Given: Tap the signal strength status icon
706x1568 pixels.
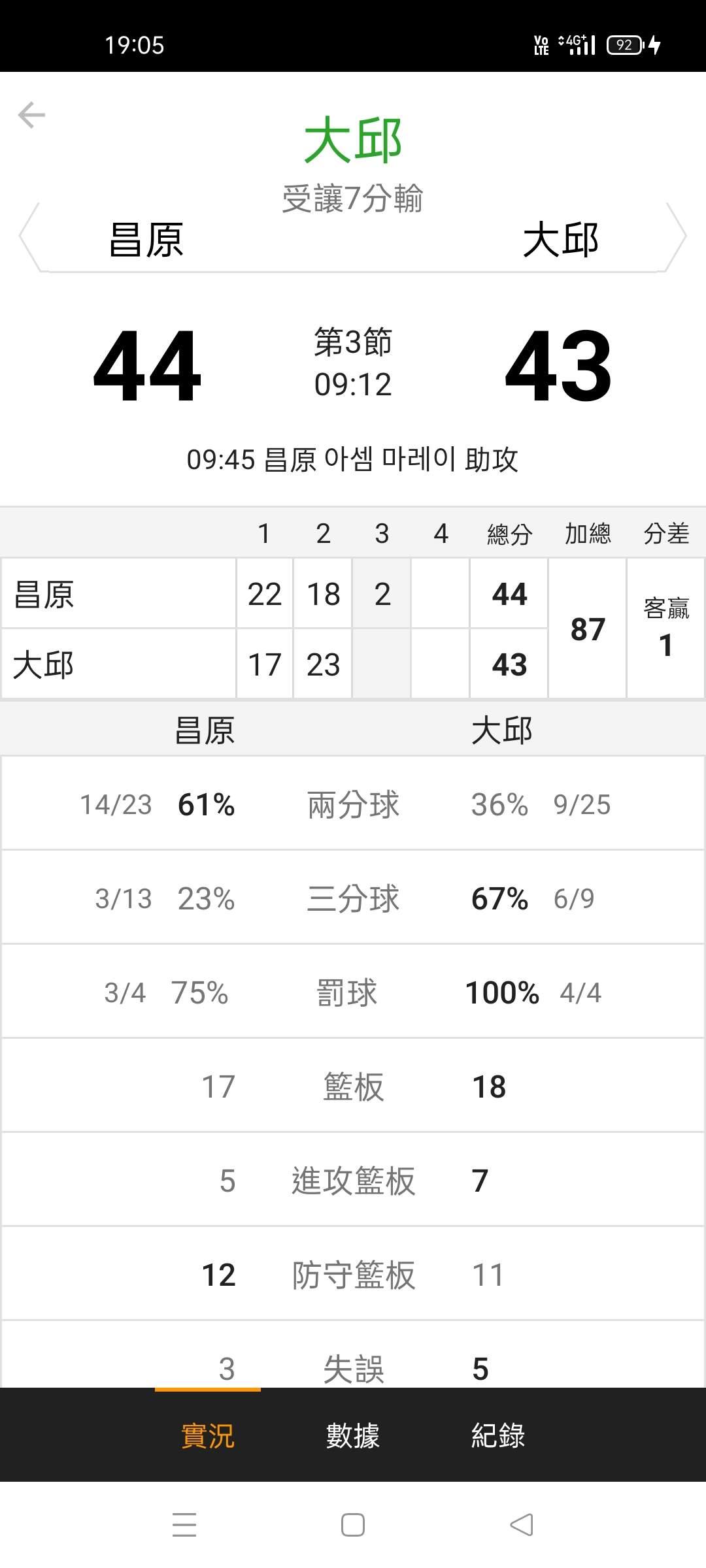Looking at the screenshot, I should pos(577,45).
